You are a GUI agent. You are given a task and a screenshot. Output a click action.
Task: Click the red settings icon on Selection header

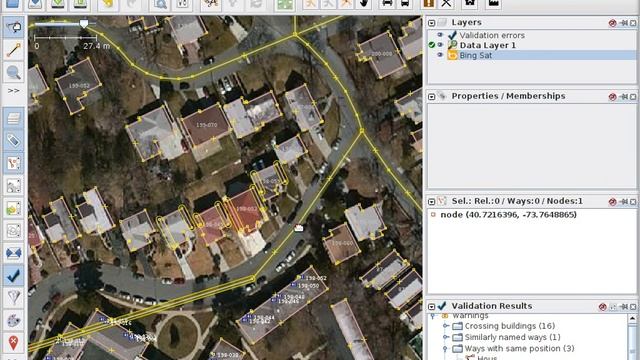(612, 202)
